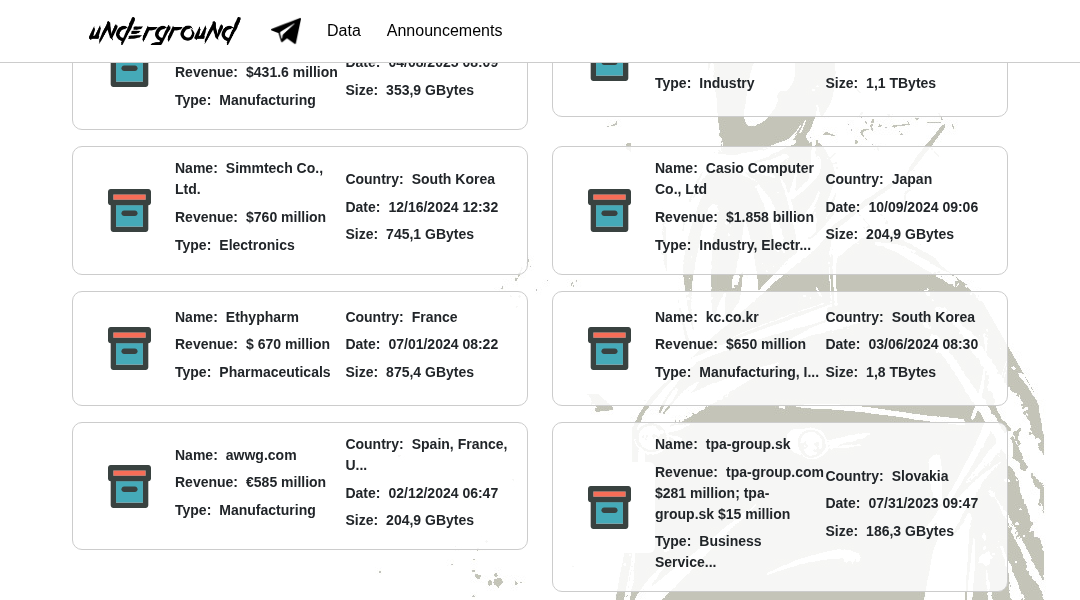Click Revenue €585 million text
Viewport: 1080px width, 600px height.
click(250, 482)
